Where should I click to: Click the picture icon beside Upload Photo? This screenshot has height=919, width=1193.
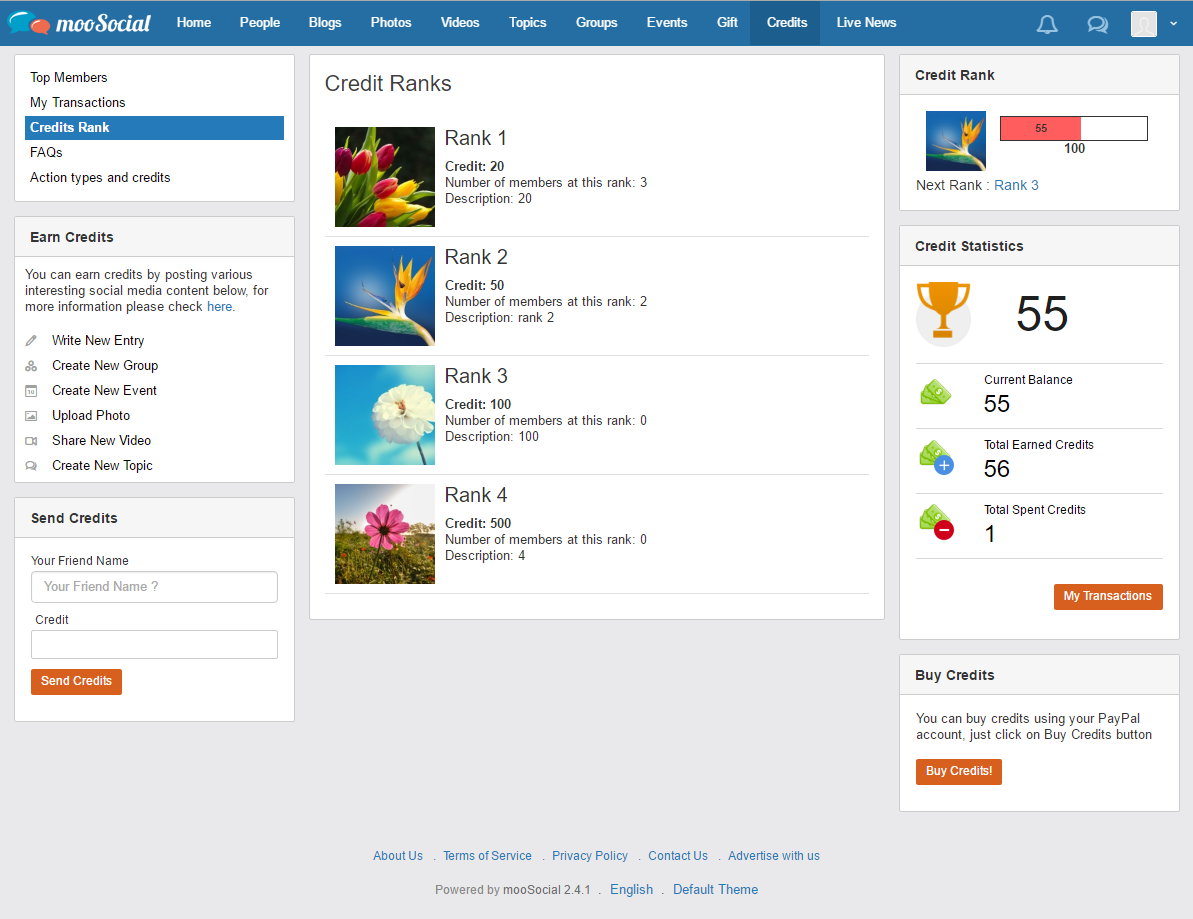pyautogui.click(x=31, y=416)
